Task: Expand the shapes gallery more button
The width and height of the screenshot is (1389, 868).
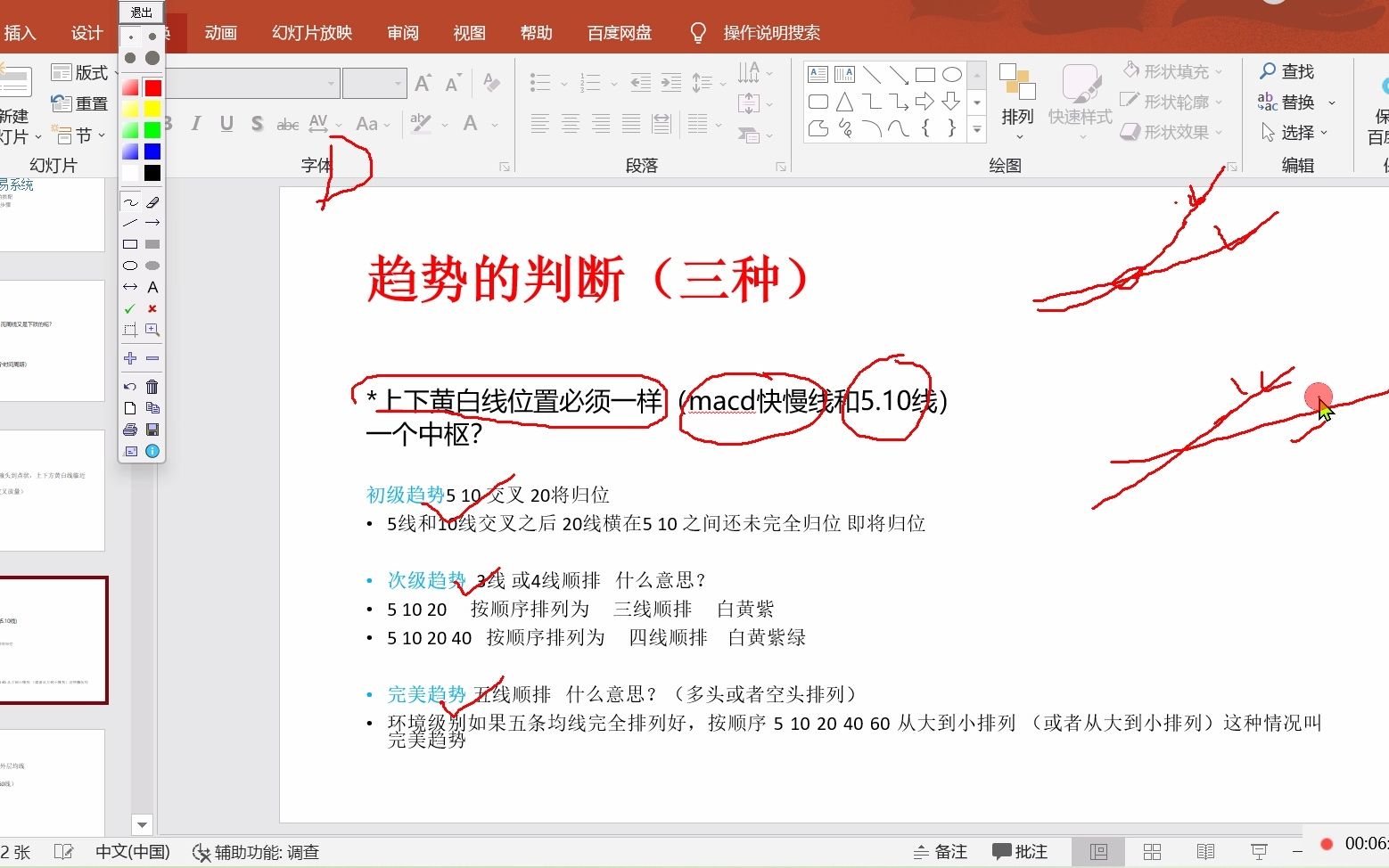Action: [977, 130]
